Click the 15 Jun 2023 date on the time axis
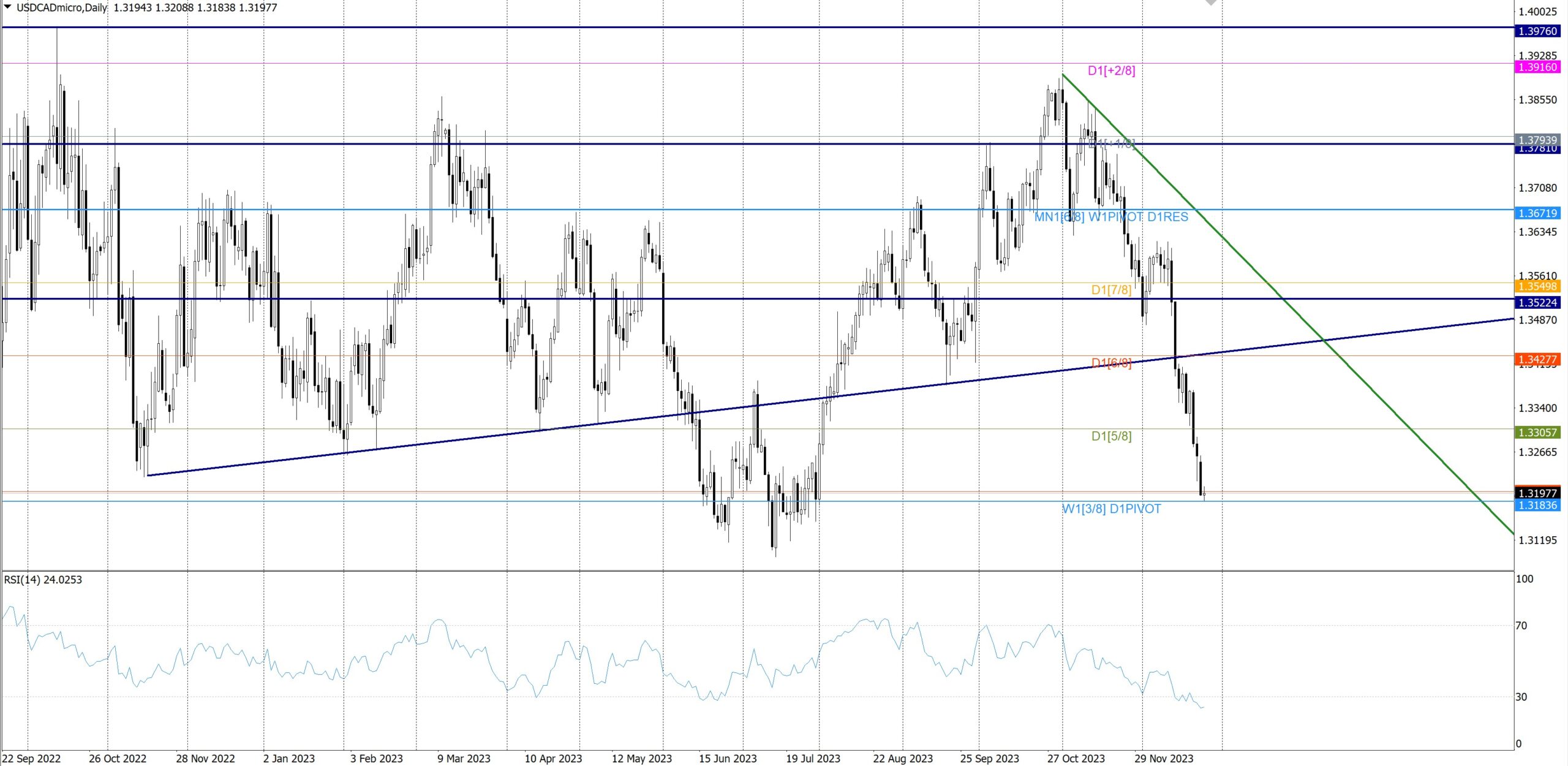 click(x=728, y=759)
